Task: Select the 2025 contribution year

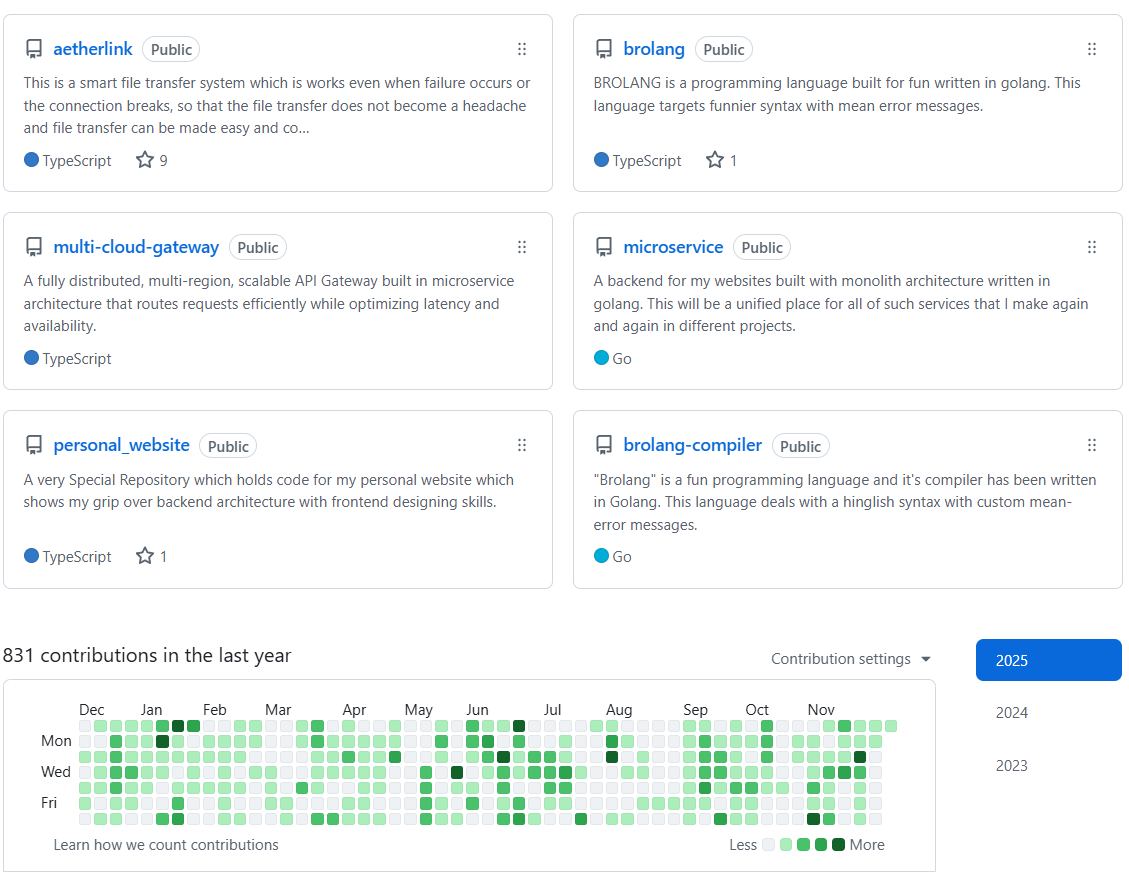Action: pos(1048,660)
